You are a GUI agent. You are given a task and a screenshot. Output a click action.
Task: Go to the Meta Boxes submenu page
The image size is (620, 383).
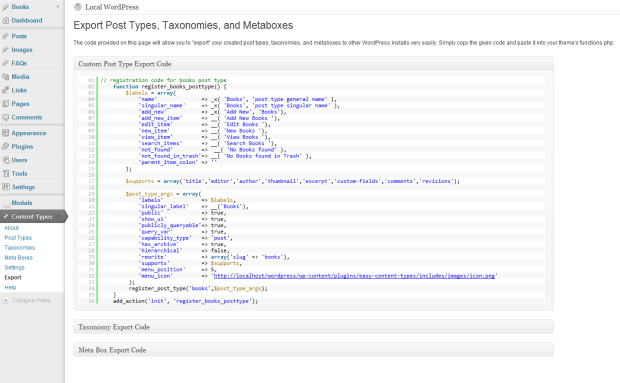tap(19, 258)
